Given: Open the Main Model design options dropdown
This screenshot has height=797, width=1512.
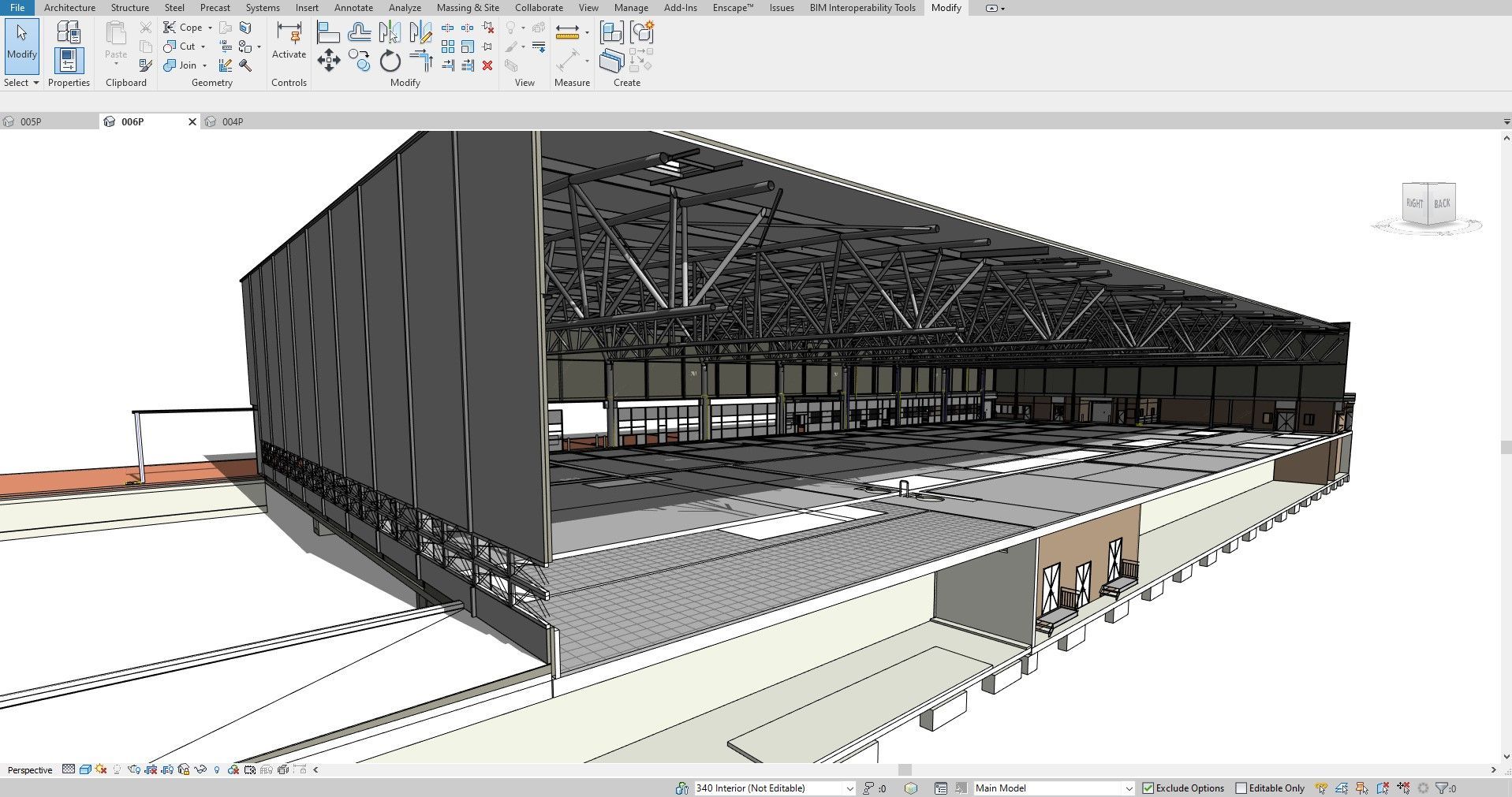Looking at the screenshot, I should point(1128,788).
